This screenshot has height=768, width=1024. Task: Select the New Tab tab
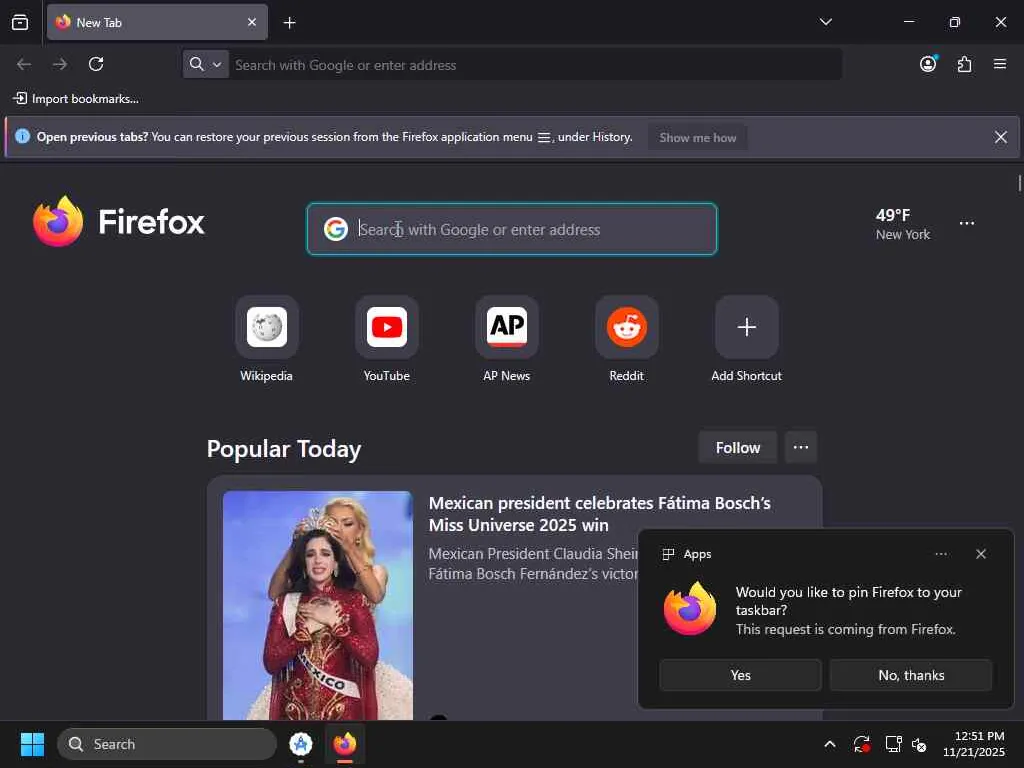(157, 22)
